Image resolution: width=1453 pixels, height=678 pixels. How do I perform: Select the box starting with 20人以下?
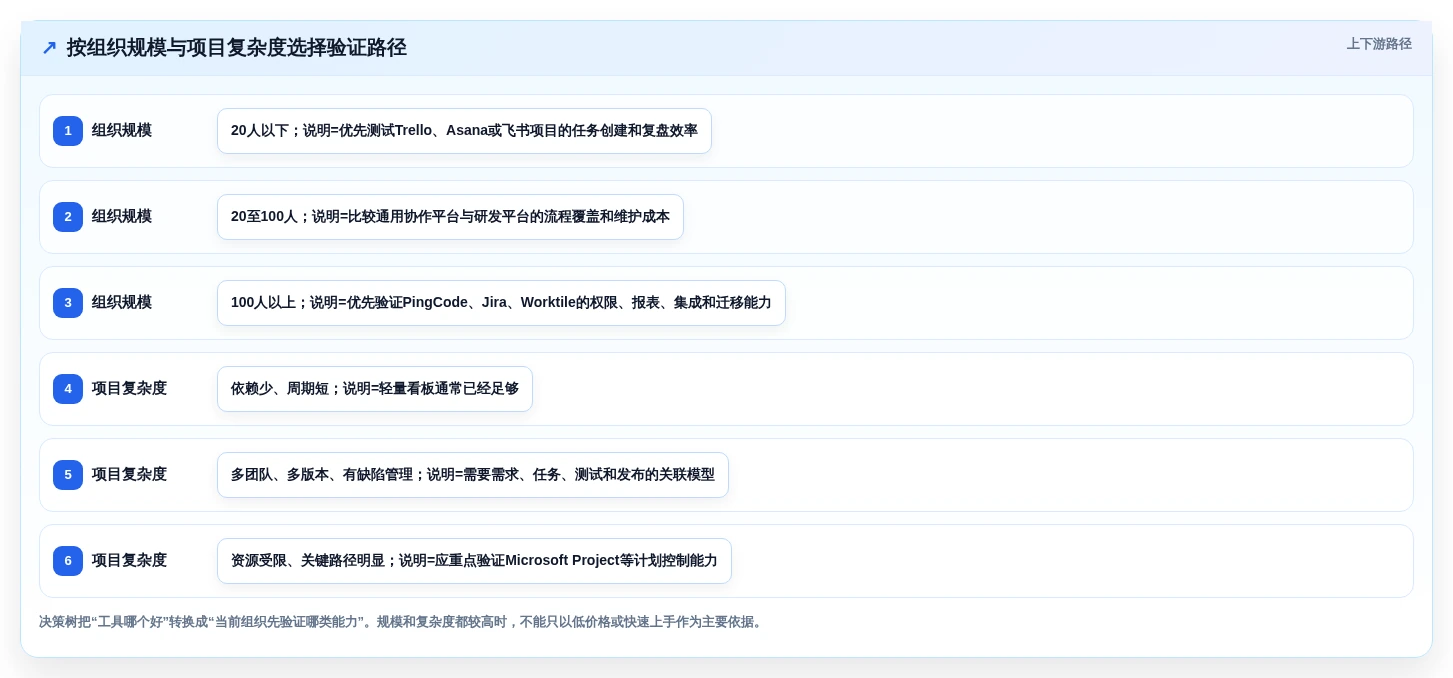(x=464, y=131)
